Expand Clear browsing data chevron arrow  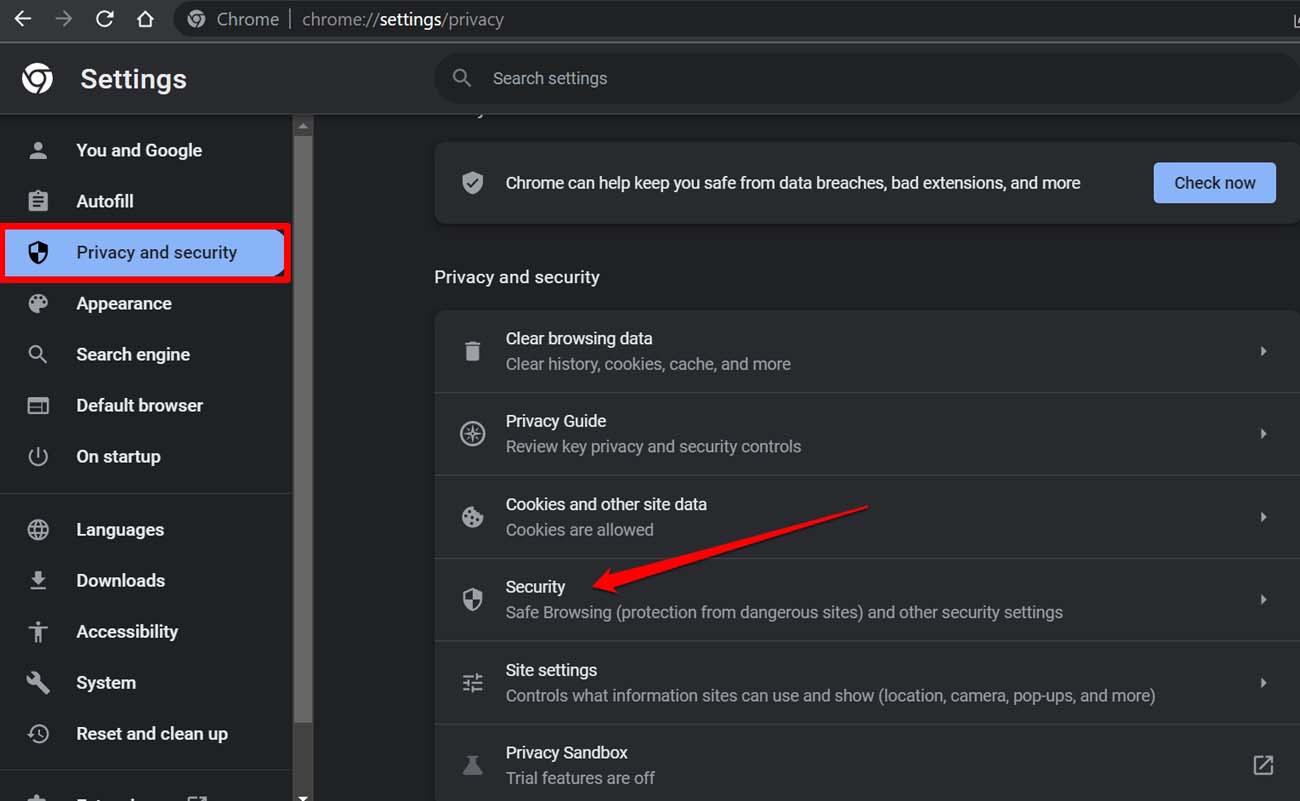click(x=1263, y=351)
